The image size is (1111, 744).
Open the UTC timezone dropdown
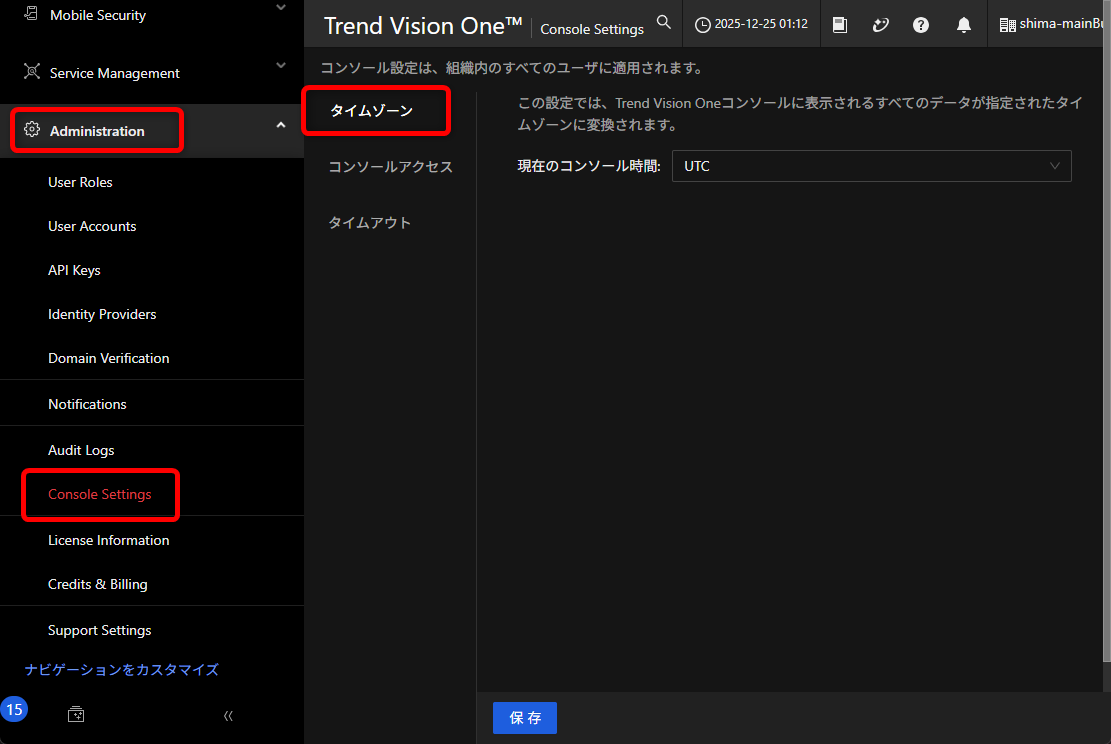872,166
